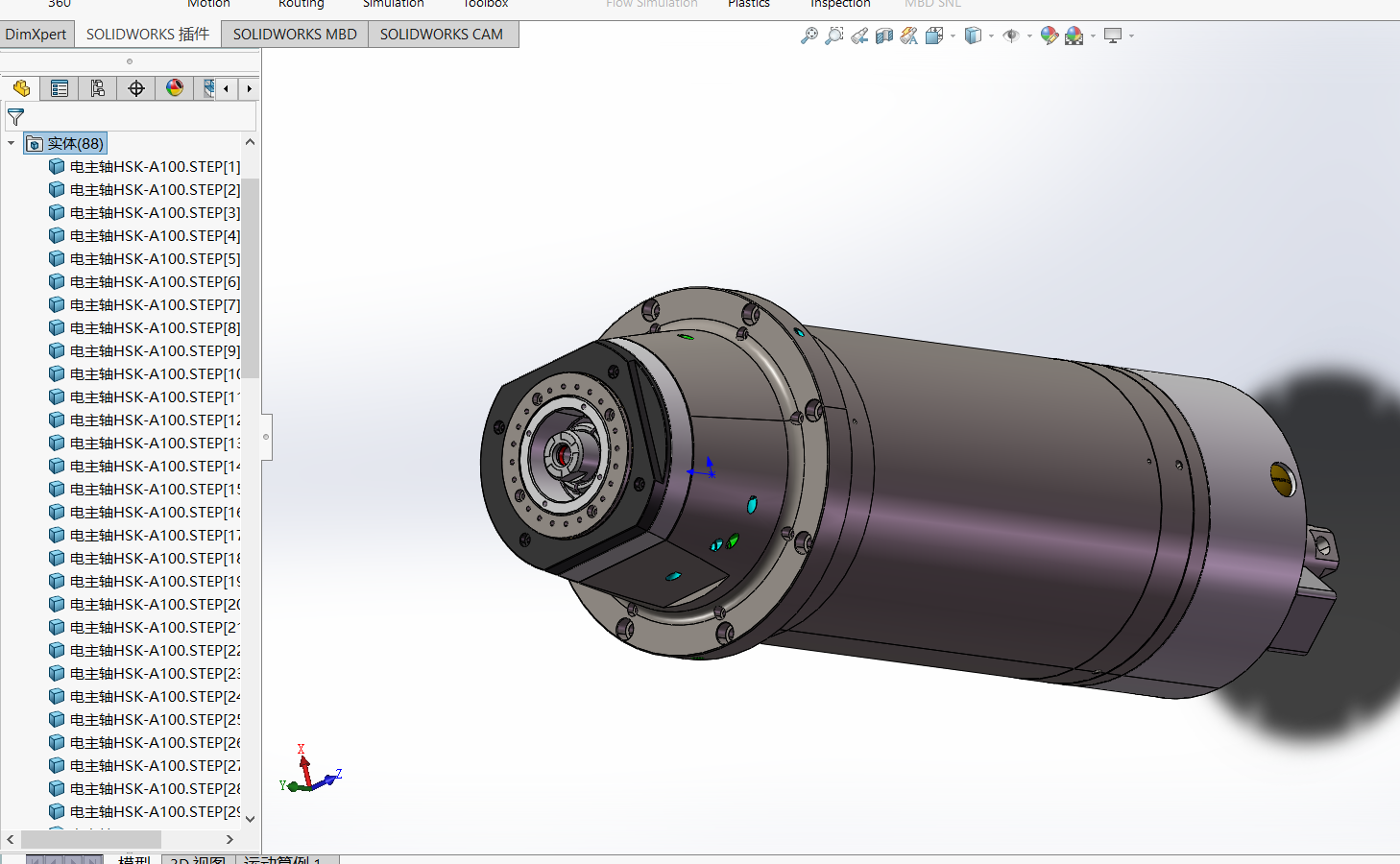Screen dimensions: 1400x864
Task: Click the Simulation menu item
Action: tap(393, 4)
